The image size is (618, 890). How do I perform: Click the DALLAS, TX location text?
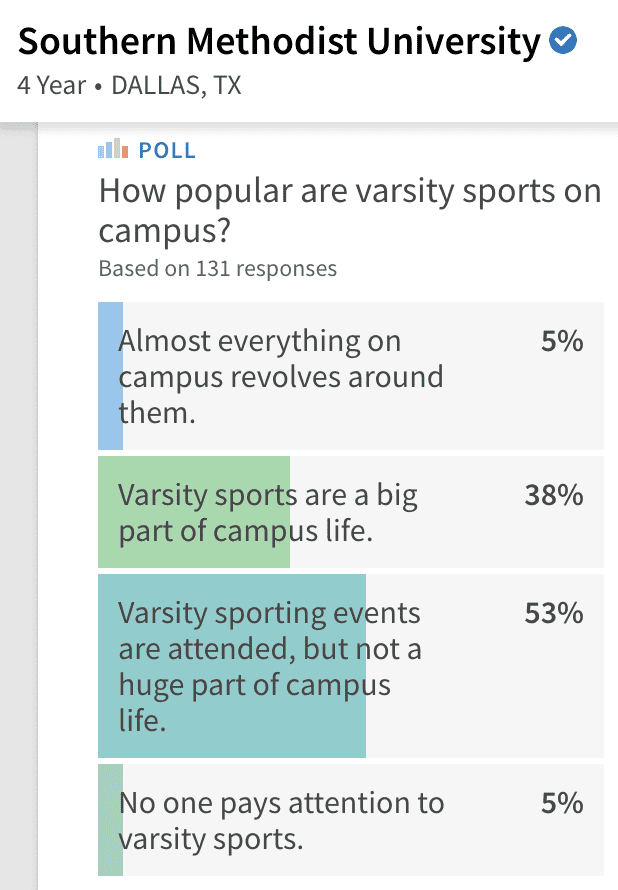point(176,86)
